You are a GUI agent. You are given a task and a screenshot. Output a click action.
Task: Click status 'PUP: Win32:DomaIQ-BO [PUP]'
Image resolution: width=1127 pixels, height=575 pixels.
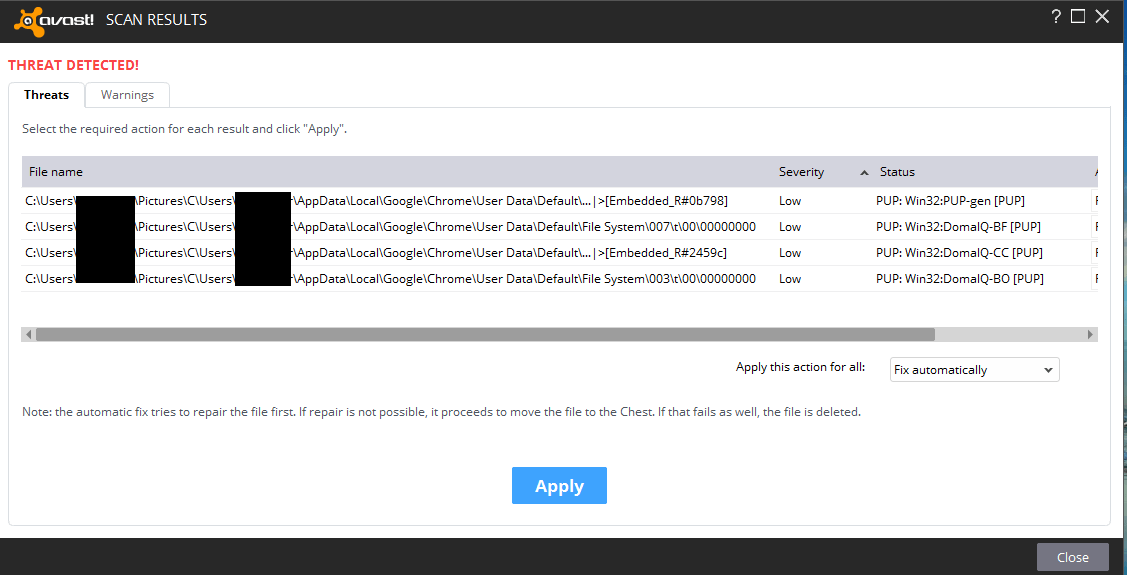(960, 278)
